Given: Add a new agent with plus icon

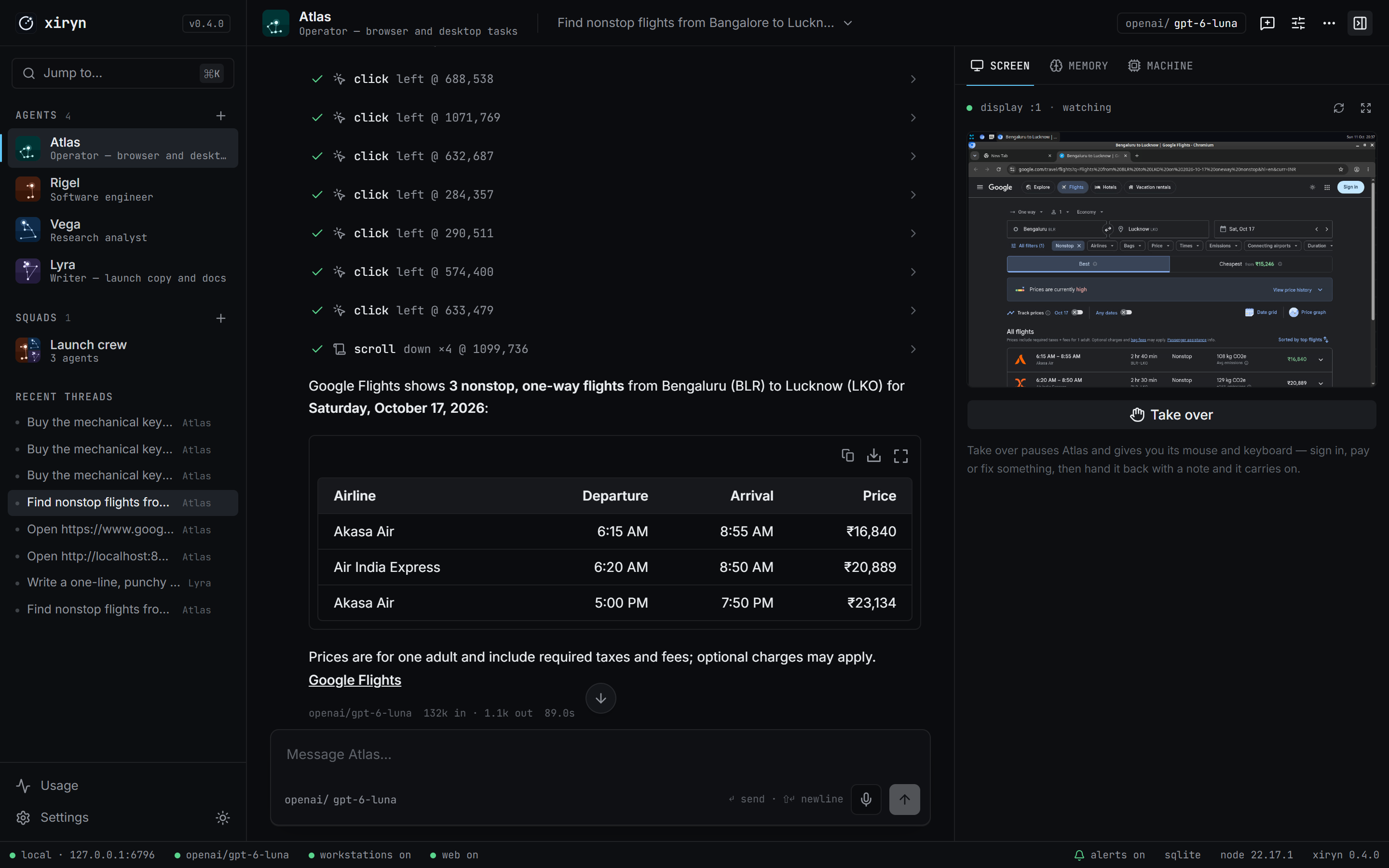Looking at the screenshot, I should 220,116.
